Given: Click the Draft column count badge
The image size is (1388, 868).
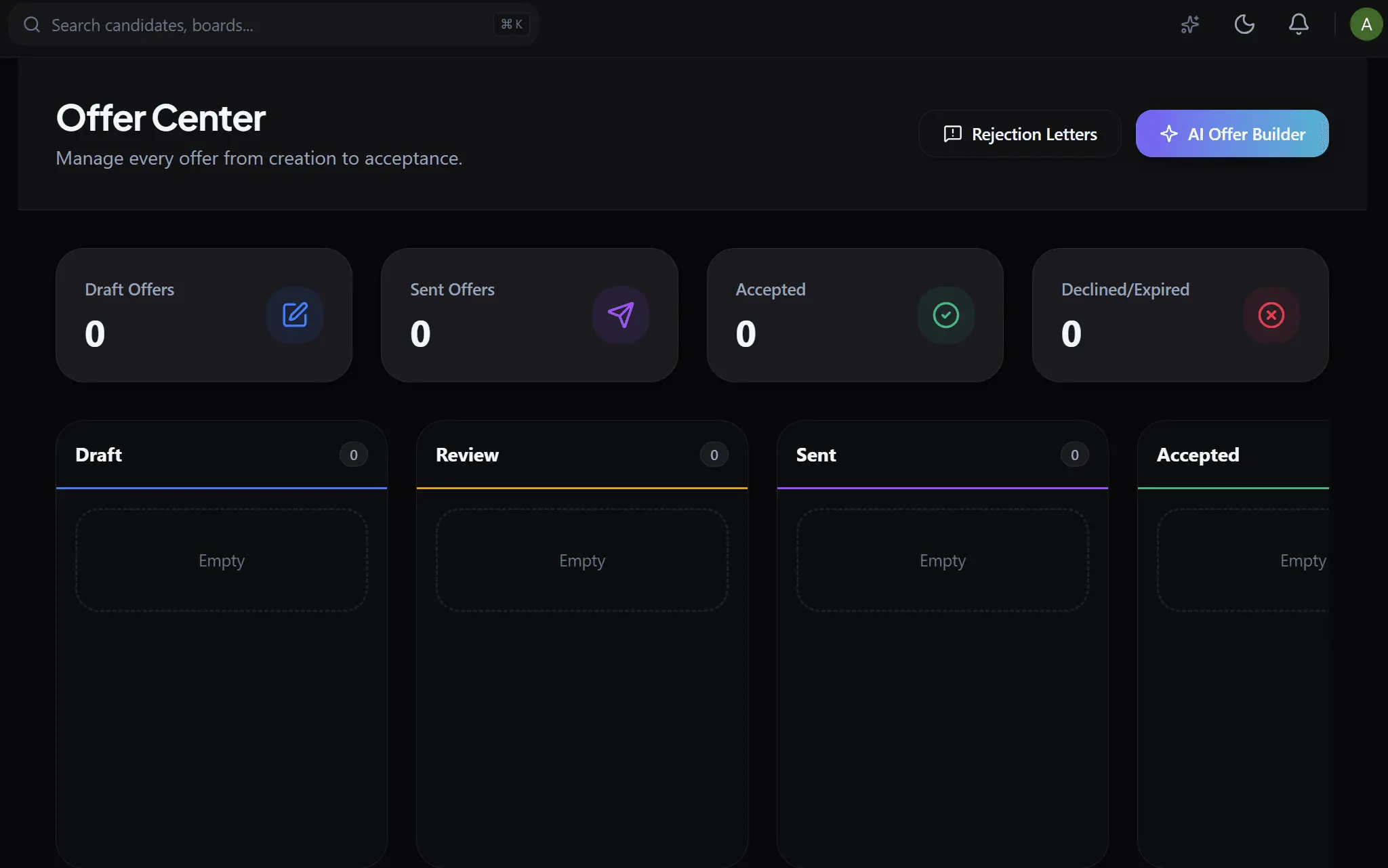Looking at the screenshot, I should [x=354, y=455].
